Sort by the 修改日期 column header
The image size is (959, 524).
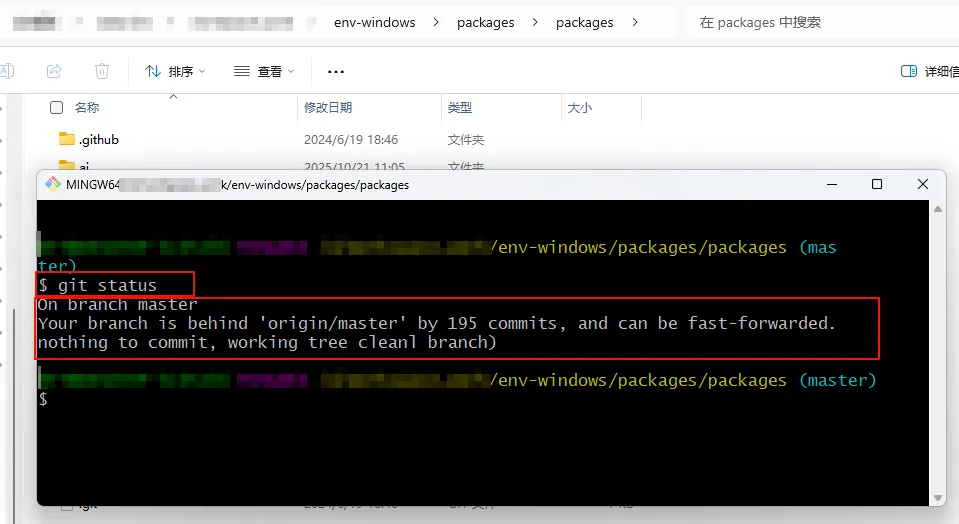click(328, 108)
